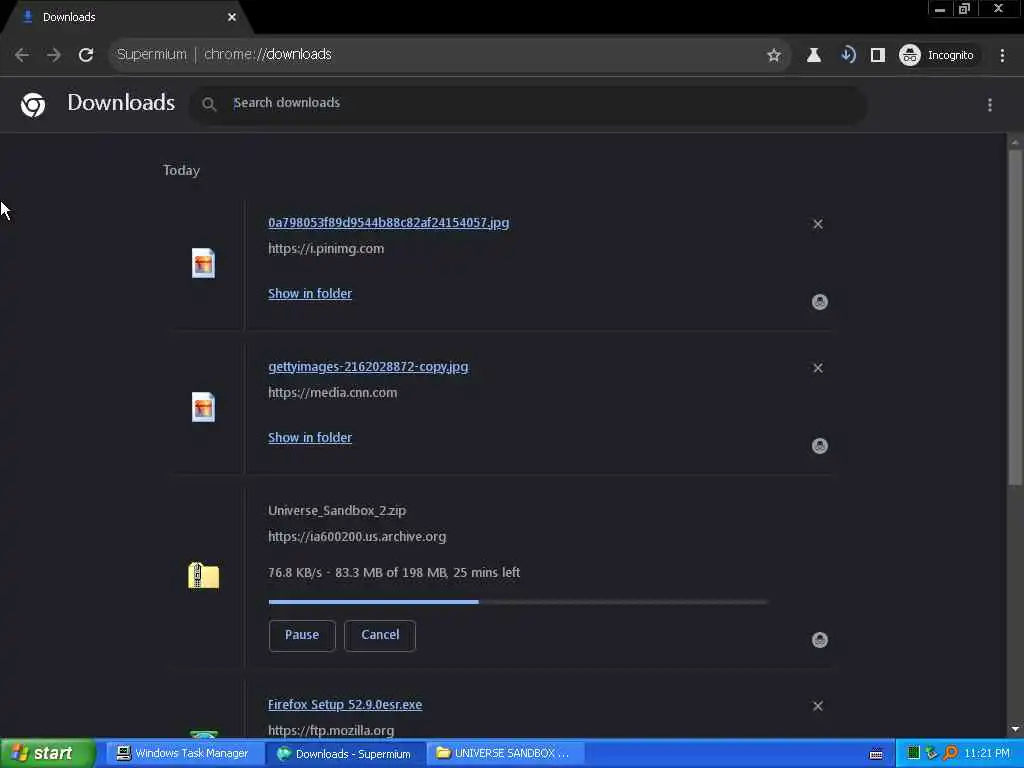
Task: Click the ftp.mozilla.org source URL
Action: point(331,731)
